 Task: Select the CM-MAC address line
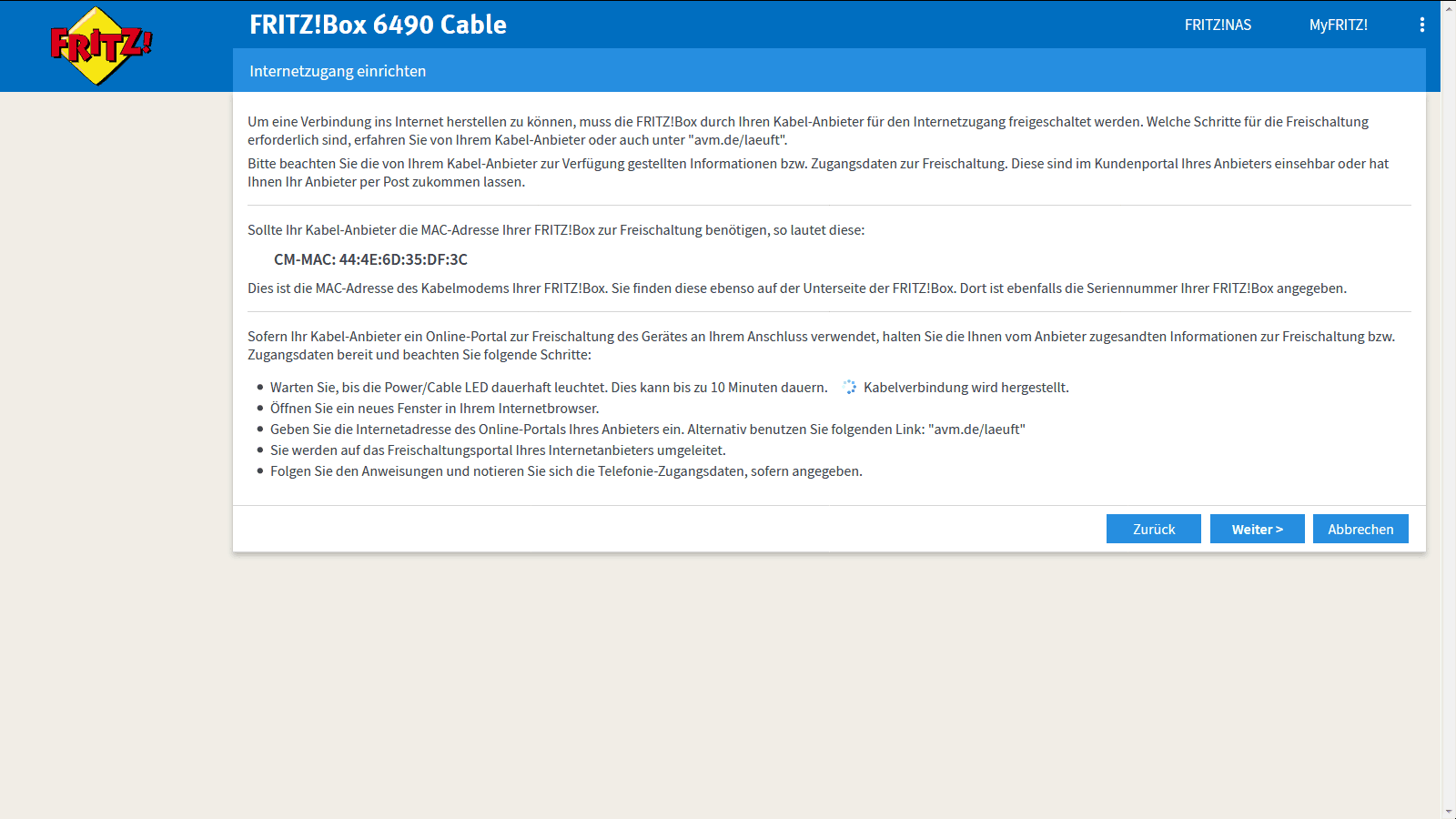point(370,259)
